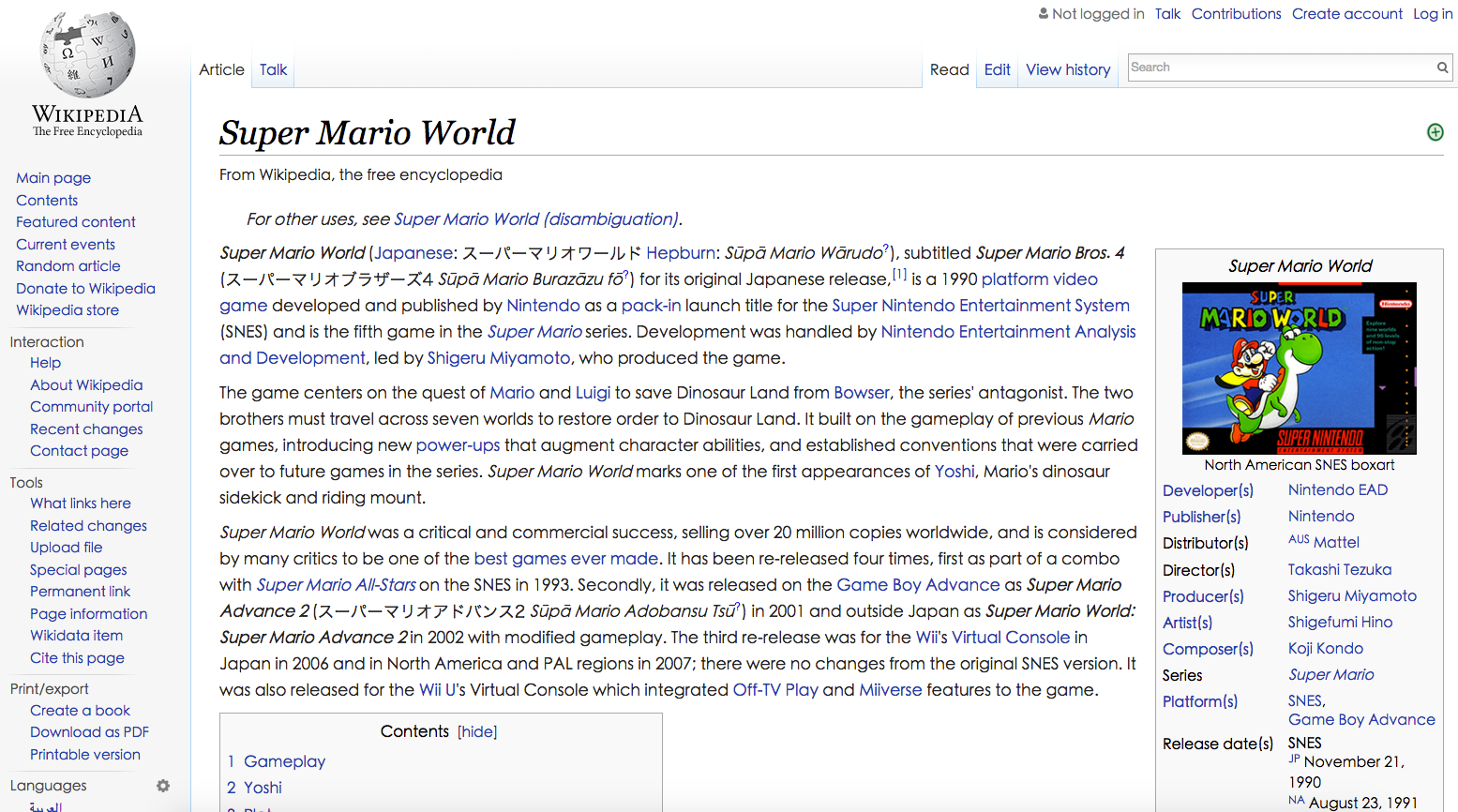
Task: Open the Printable version link
Action: (x=84, y=755)
